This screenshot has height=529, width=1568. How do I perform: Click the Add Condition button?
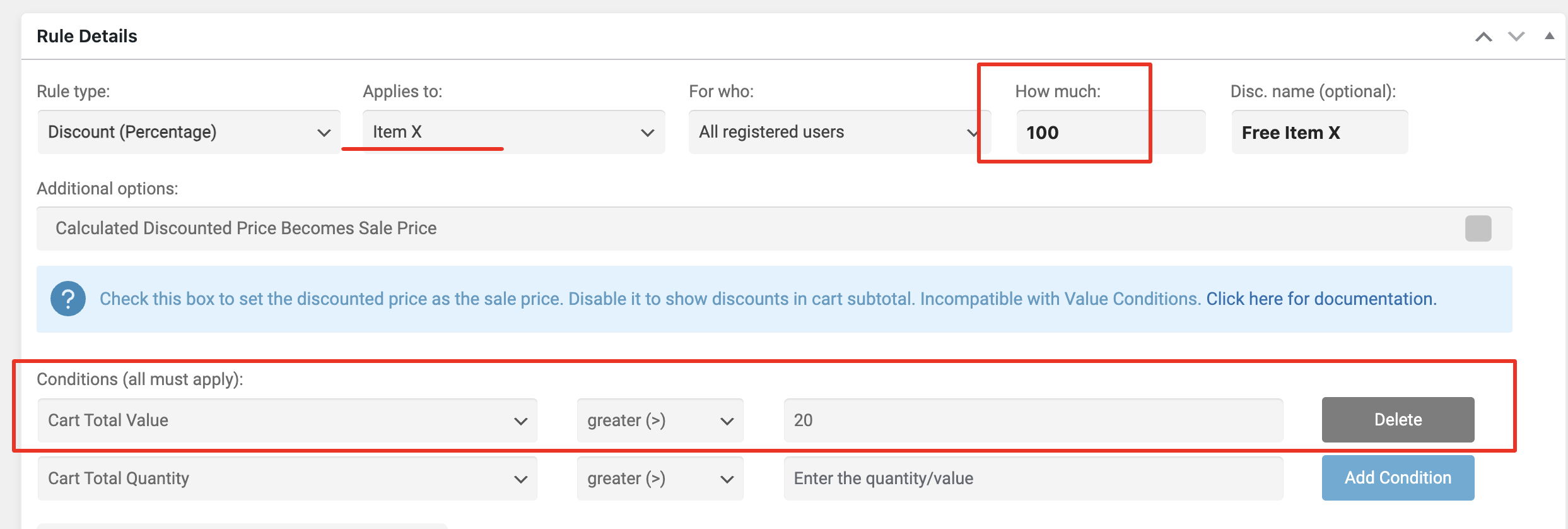(x=1398, y=478)
